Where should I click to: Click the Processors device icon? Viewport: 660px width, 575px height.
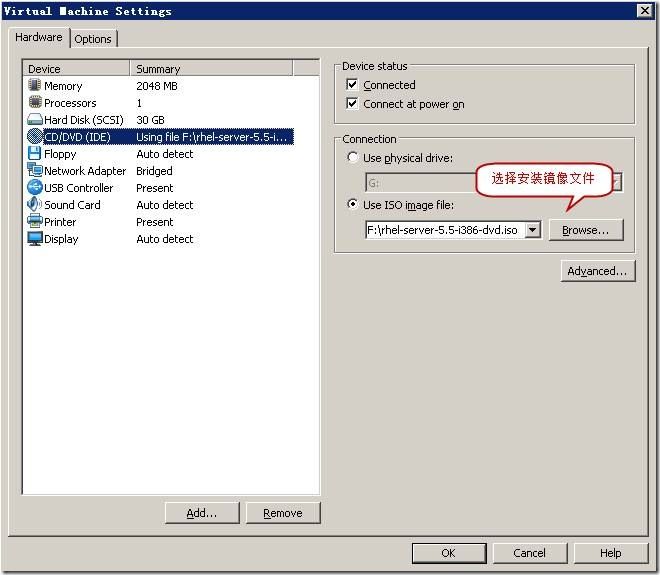point(35,102)
